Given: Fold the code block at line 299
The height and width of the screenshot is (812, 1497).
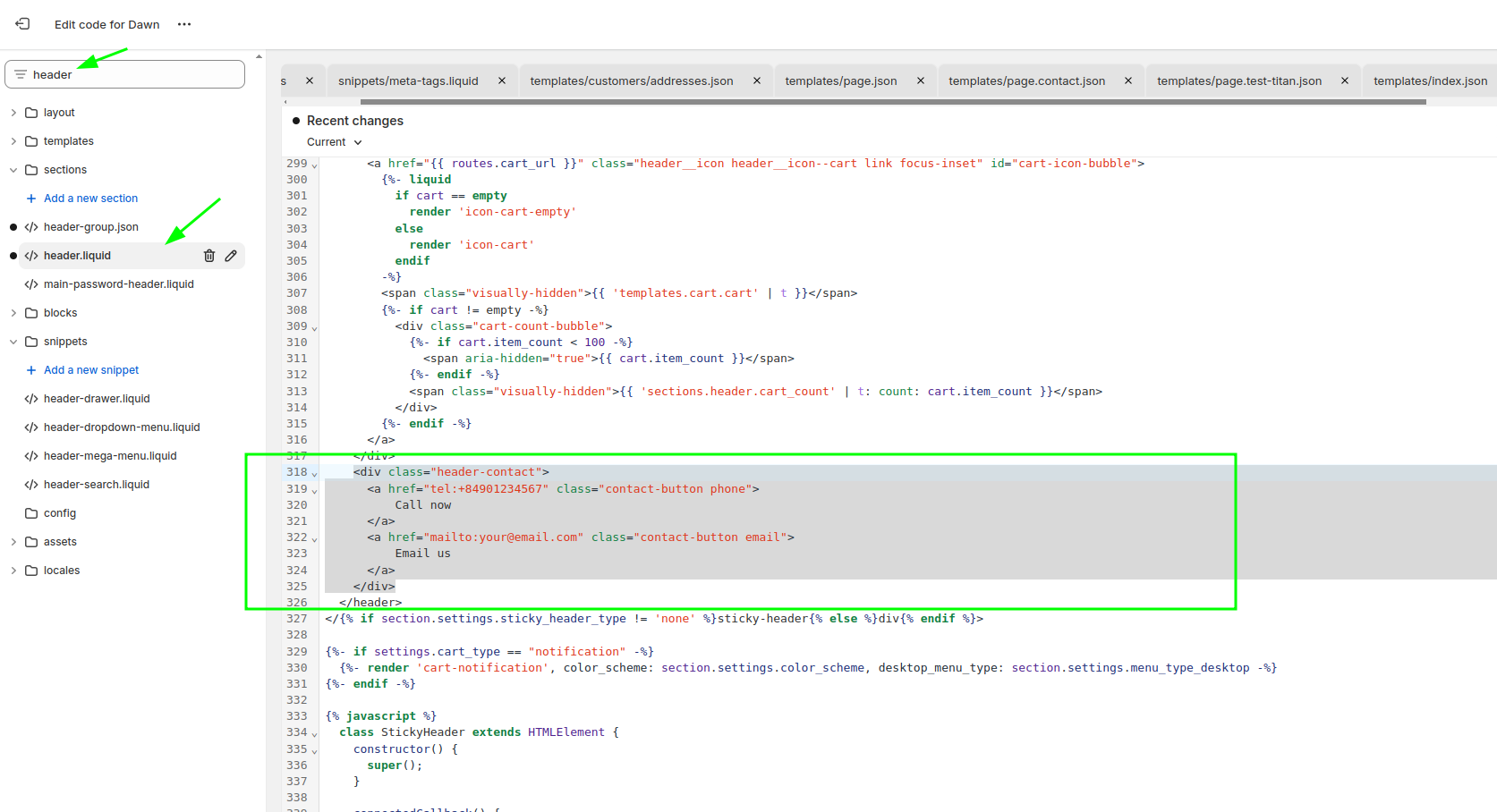Looking at the screenshot, I should (314, 165).
